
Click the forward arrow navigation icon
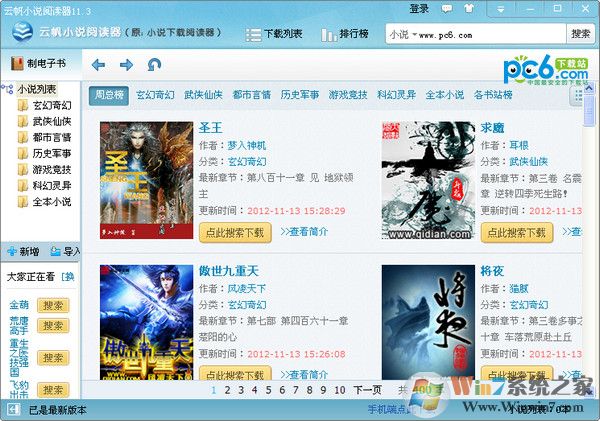pyautogui.click(x=126, y=65)
